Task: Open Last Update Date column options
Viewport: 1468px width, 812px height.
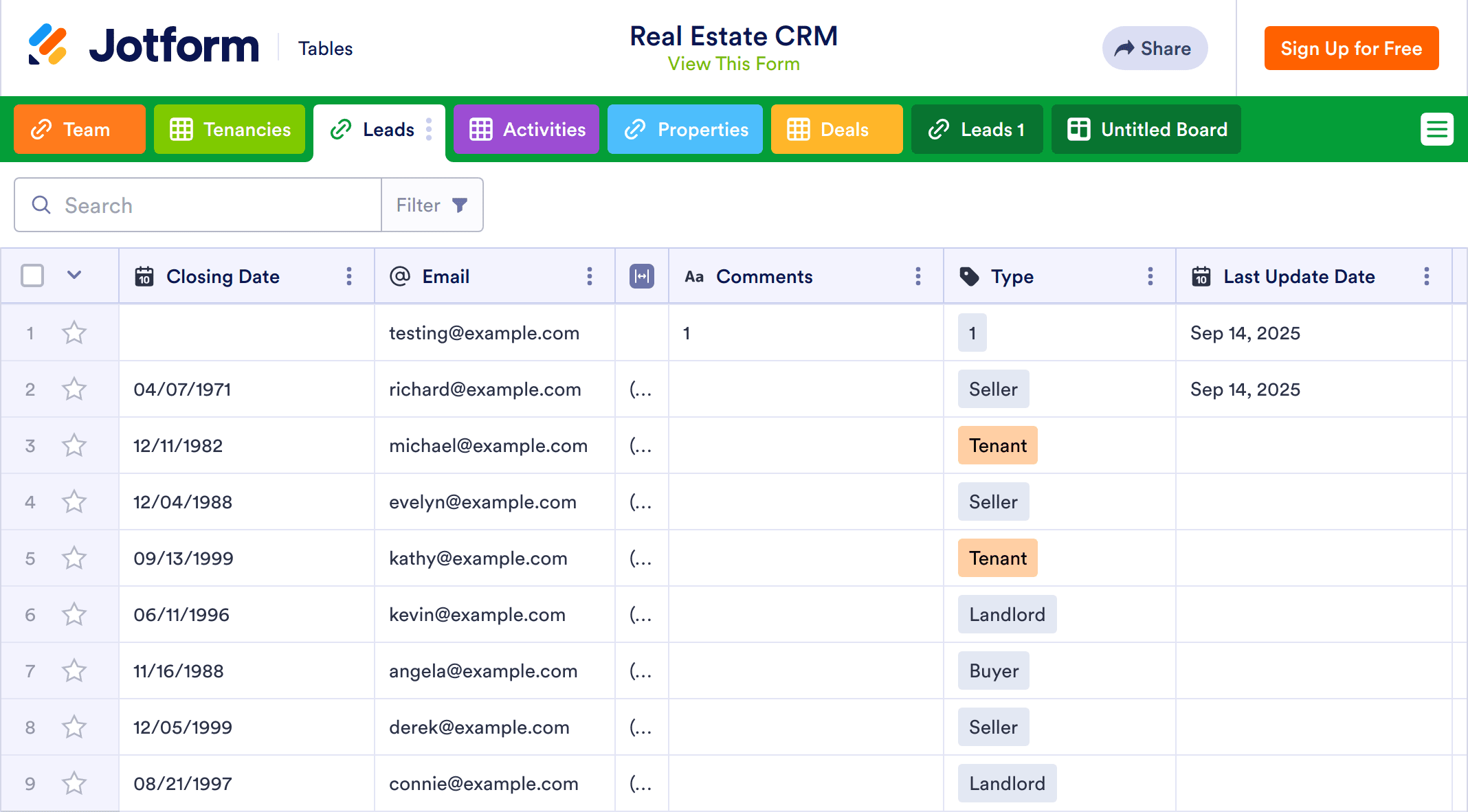Action: coord(1426,276)
